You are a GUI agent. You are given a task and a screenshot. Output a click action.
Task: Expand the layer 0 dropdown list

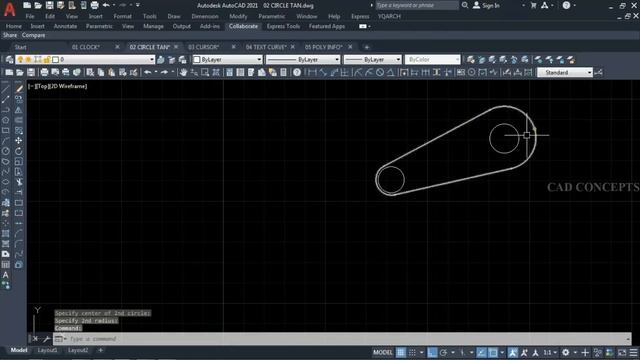point(151,60)
